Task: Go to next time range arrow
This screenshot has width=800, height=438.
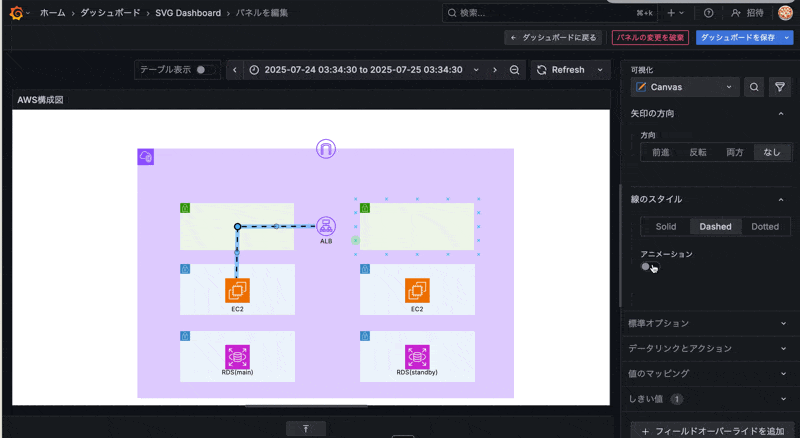Action: pyautogui.click(x=494, y=70)
